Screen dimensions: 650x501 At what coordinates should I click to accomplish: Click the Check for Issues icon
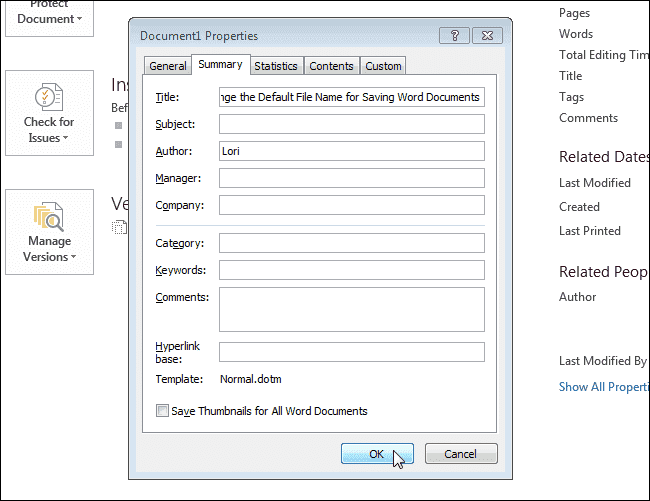point(49,98)
